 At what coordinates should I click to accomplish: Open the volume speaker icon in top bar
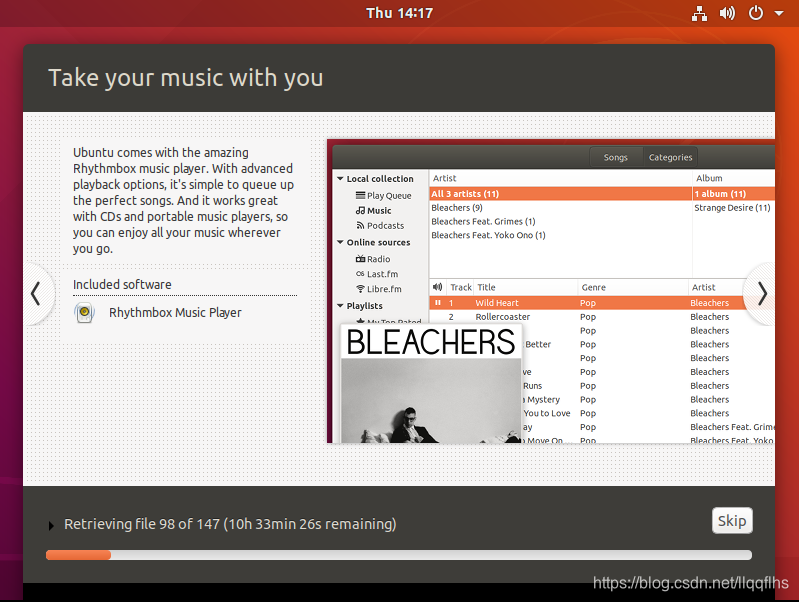click(727, 13)
